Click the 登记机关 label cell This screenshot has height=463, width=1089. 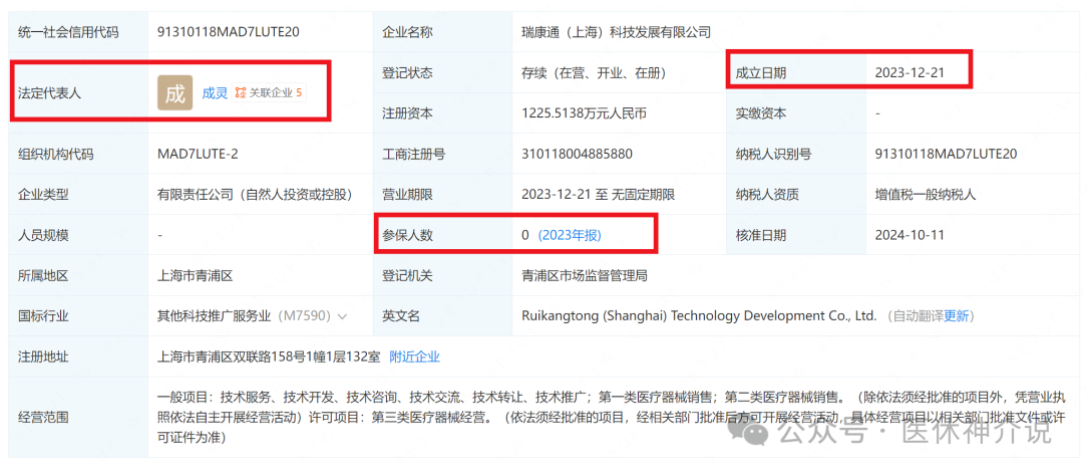point(443,276)
